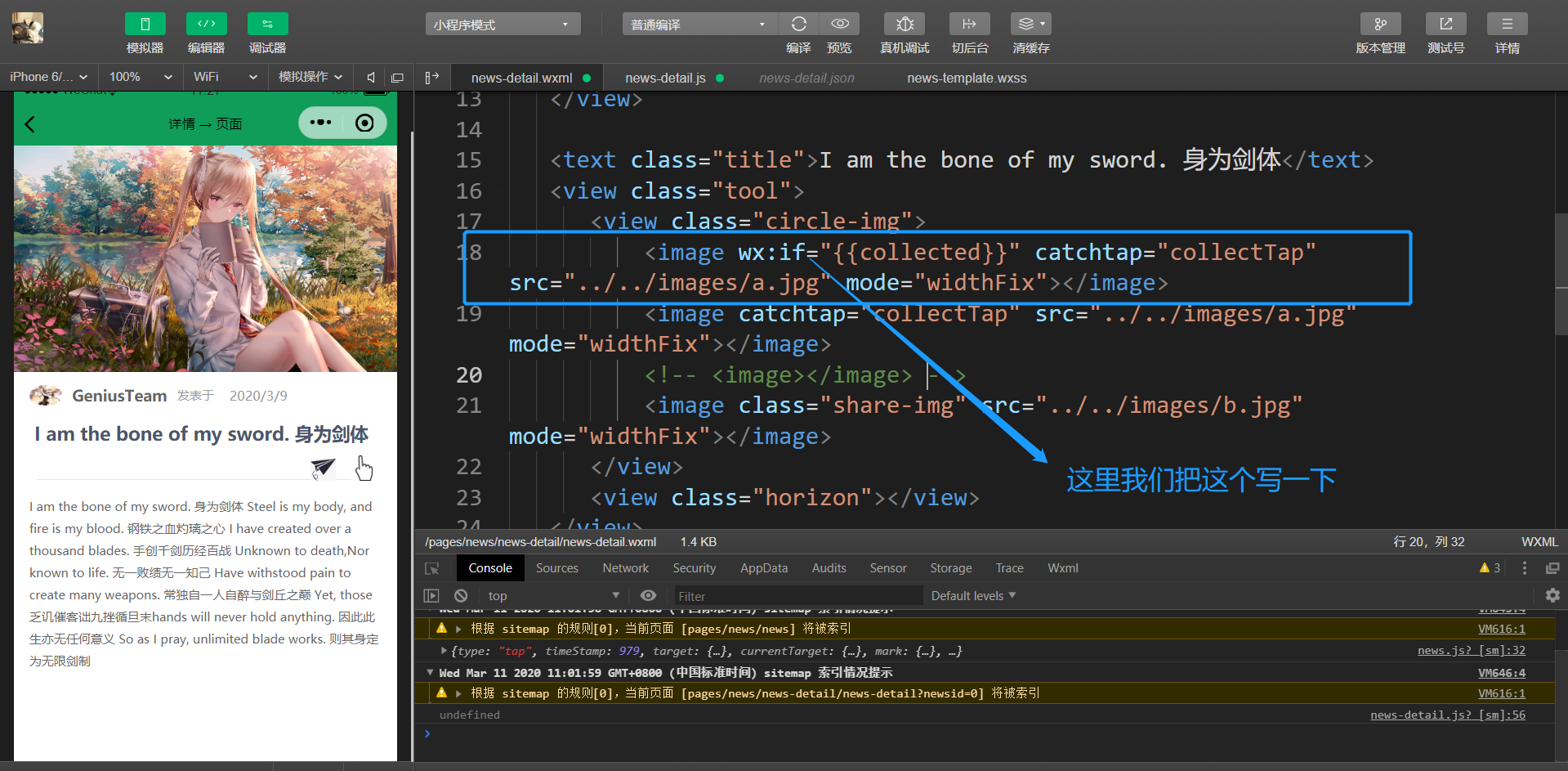Open the Sensor tab
Viewport: 1568px width, 771px height.
pos(887,568)
